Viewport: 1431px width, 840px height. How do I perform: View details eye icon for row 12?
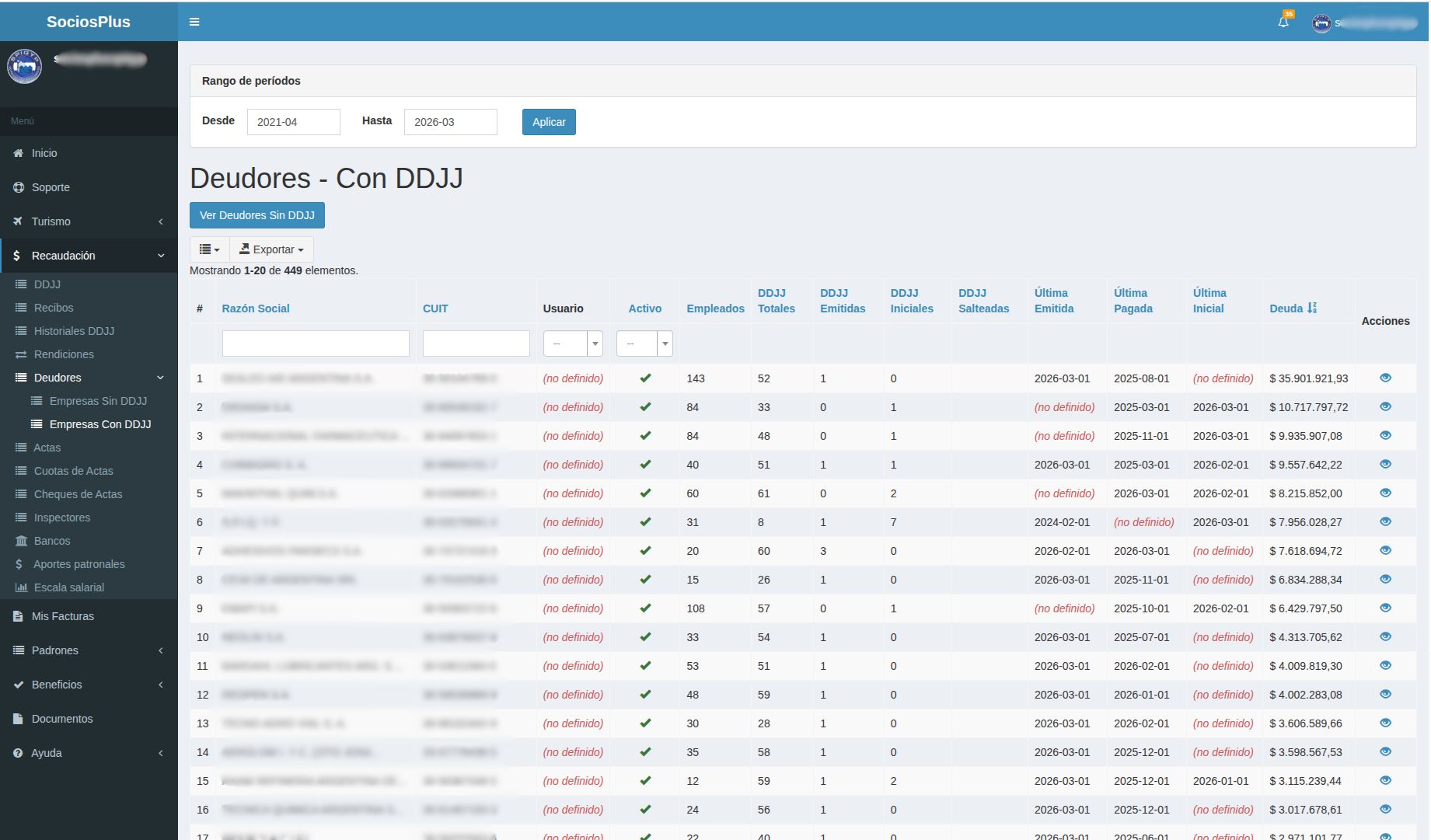pos(1385,695)
